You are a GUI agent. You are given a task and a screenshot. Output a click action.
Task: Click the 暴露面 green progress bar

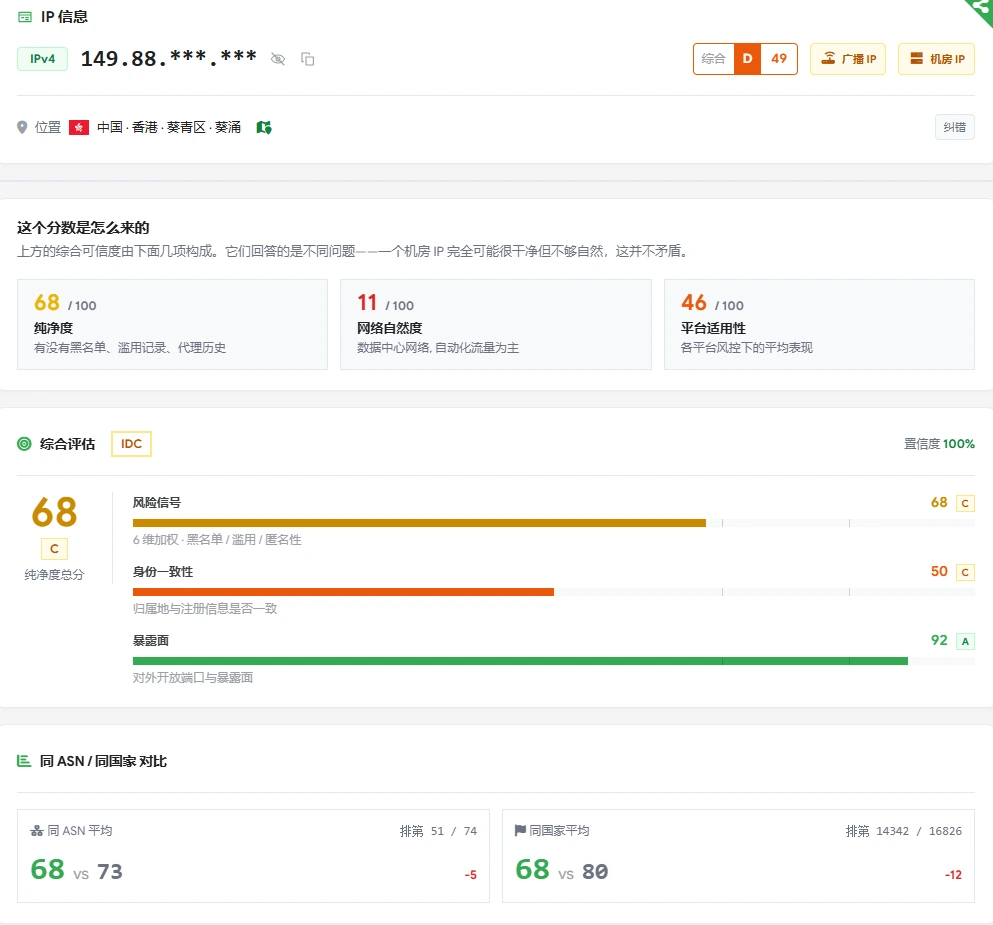(x=520, y=661)
